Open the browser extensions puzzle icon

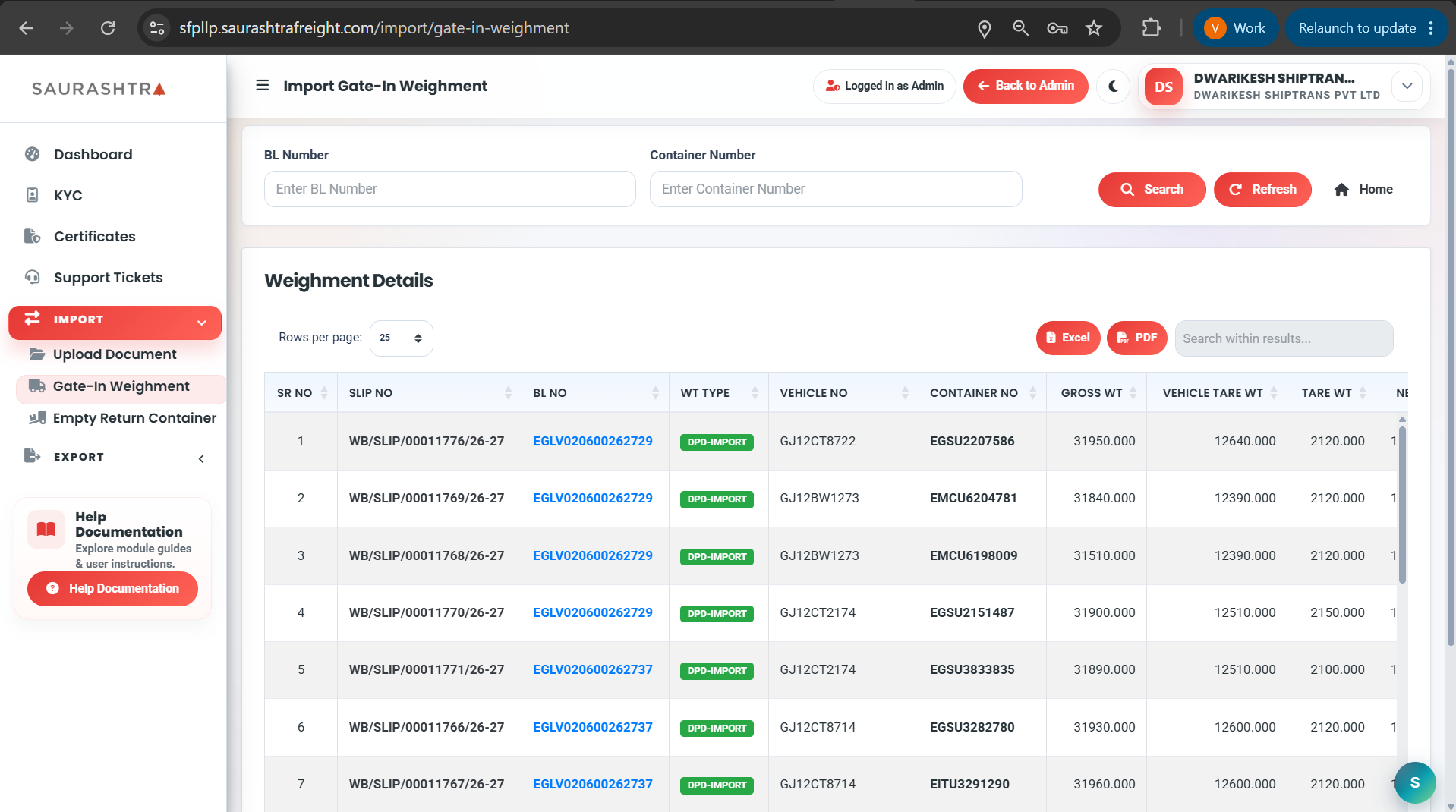1151,28
